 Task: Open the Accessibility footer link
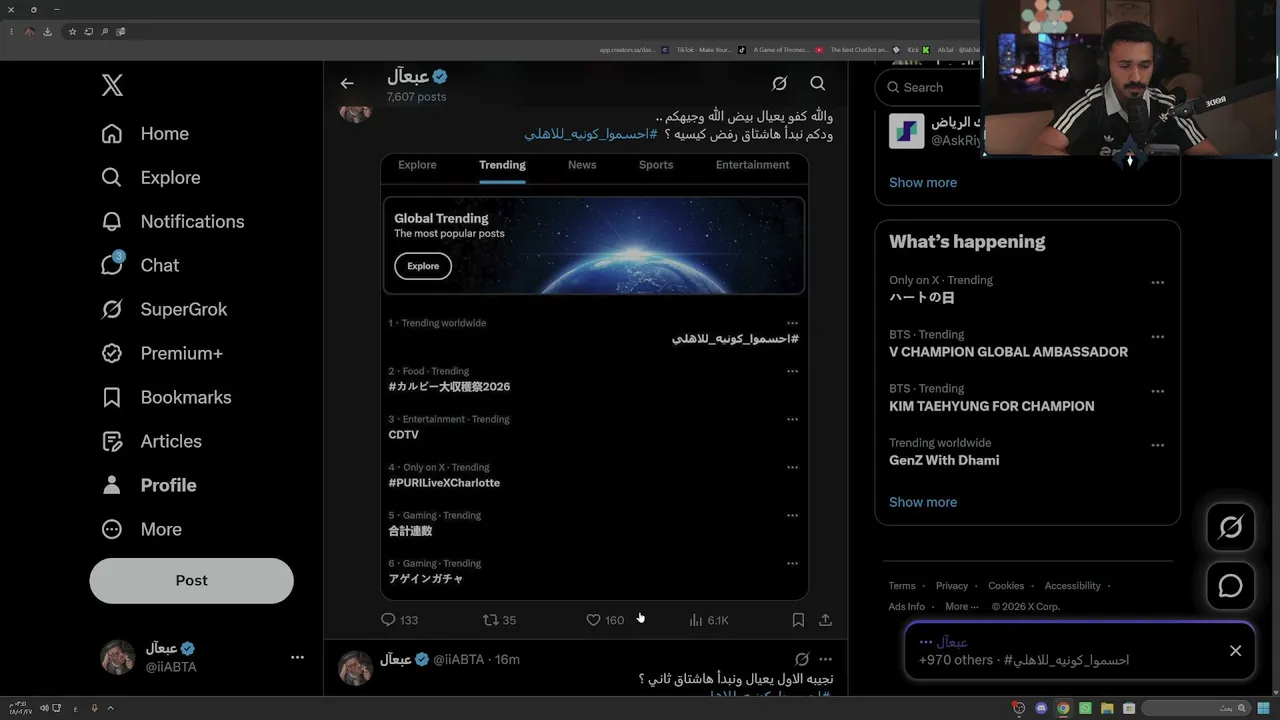coord(1072,586)
